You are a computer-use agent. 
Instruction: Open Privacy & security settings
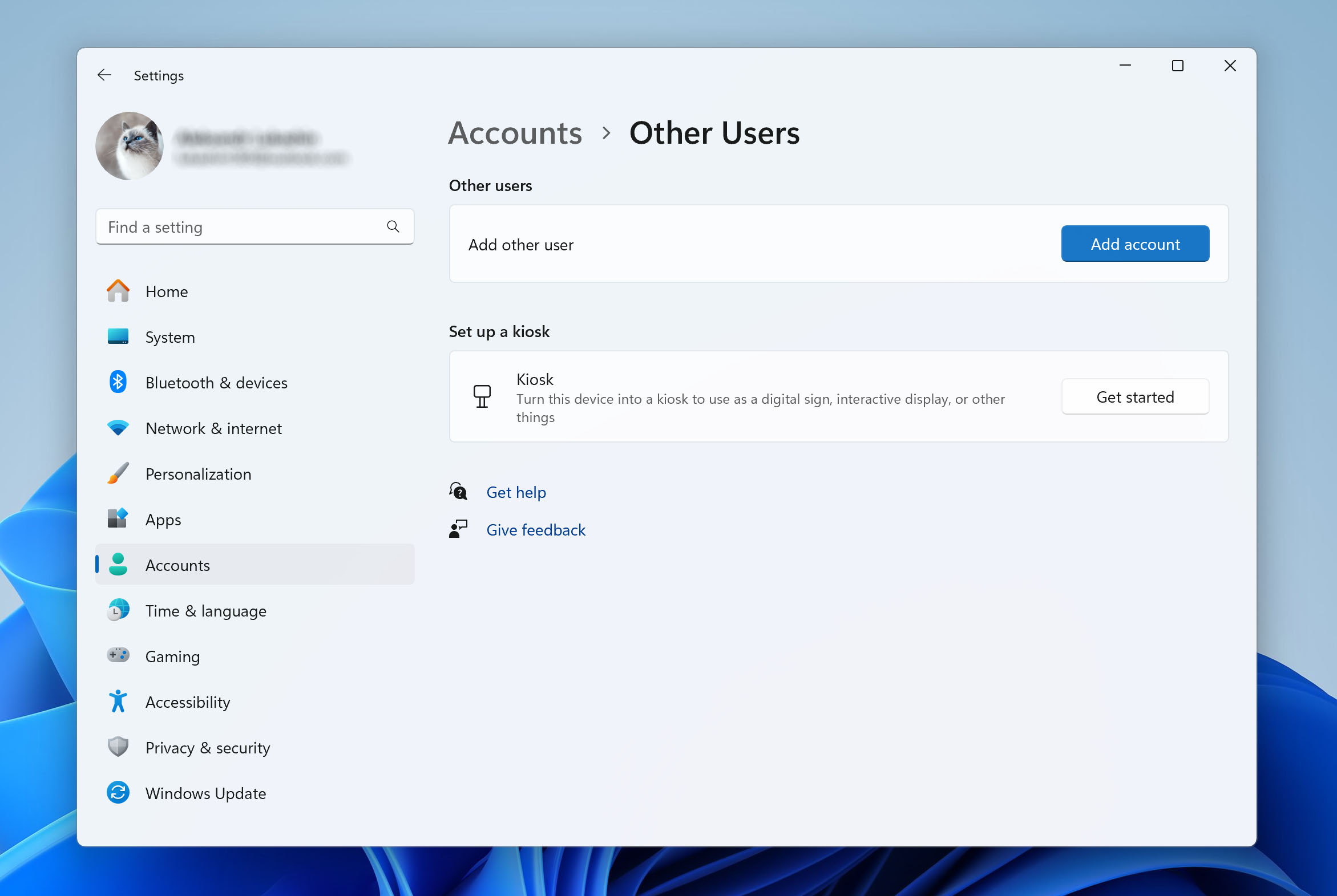(255, 748)
